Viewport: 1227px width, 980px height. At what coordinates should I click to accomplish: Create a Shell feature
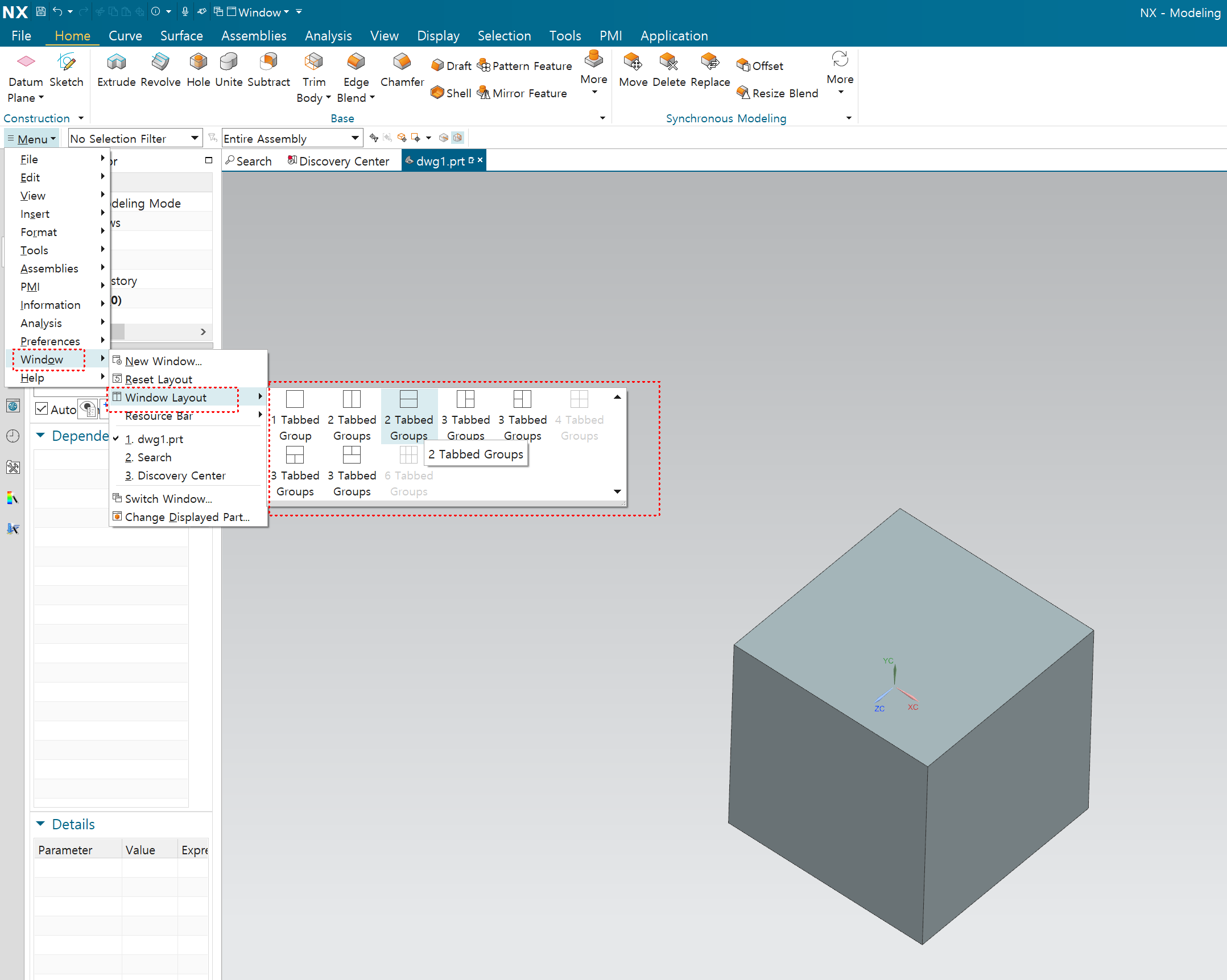point(451,93)
